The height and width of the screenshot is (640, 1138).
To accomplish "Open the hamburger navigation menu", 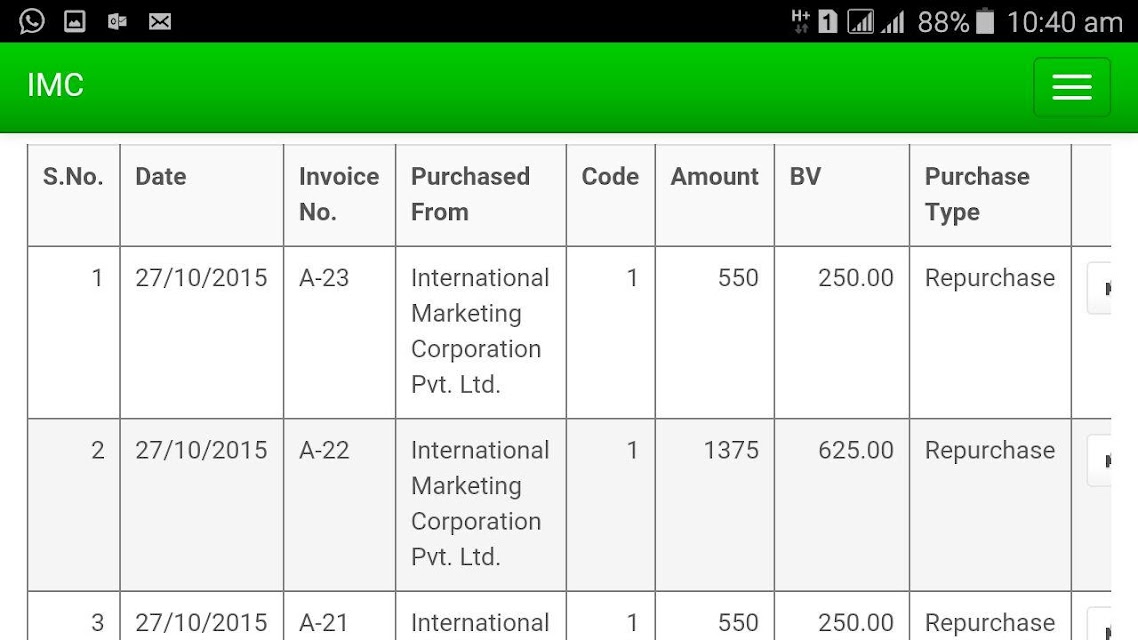I will pyautogui.click(x=1072, y=87).
